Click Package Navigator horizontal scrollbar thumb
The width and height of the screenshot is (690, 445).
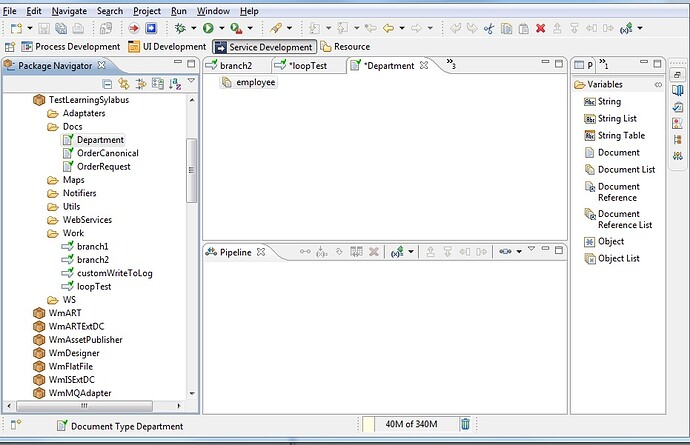[84, 405]
